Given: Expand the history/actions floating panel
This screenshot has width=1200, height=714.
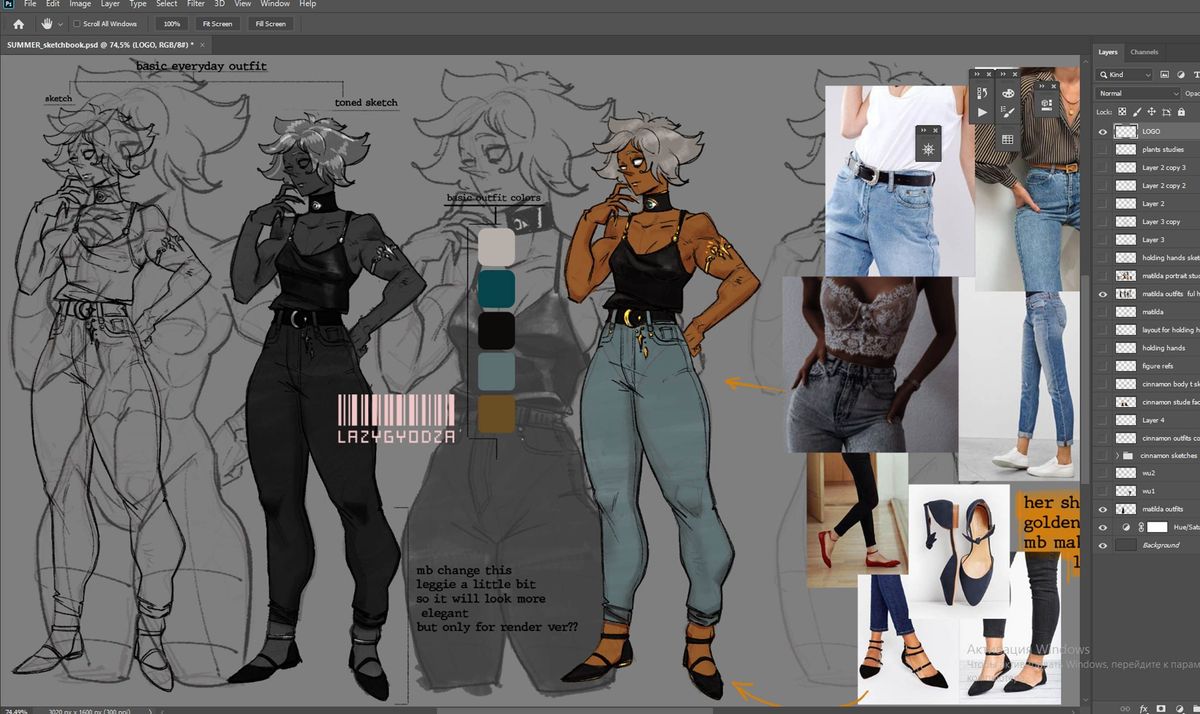Looking at the screenshot, I should click(977, 74).
